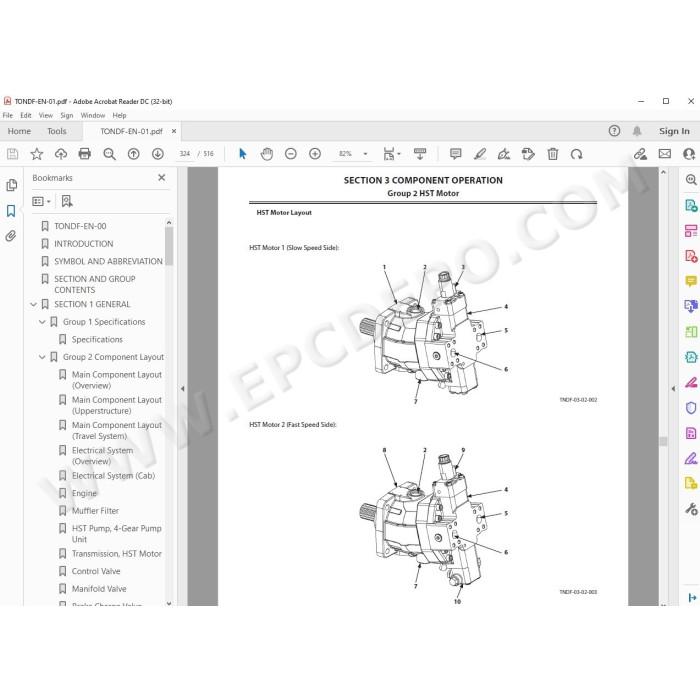This screenshot has width=700, height=700.
Task: Open the Engine bookmark
Action: [x=84, y=493]
